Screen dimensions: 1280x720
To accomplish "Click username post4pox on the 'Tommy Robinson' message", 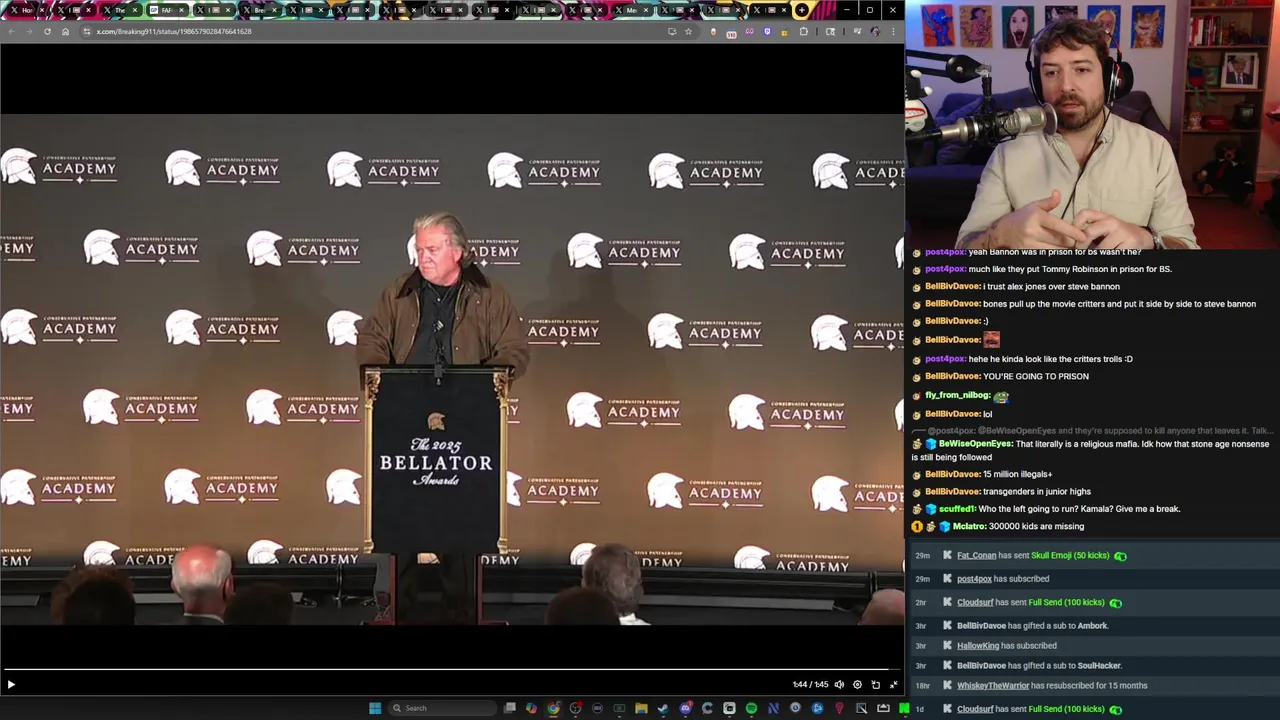I will (944, 269).
